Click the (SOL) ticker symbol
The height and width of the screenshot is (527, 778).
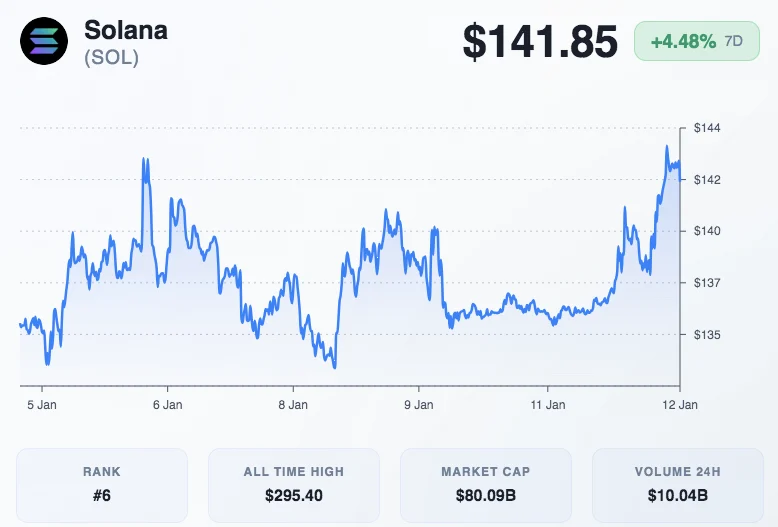tap(111, 58)
